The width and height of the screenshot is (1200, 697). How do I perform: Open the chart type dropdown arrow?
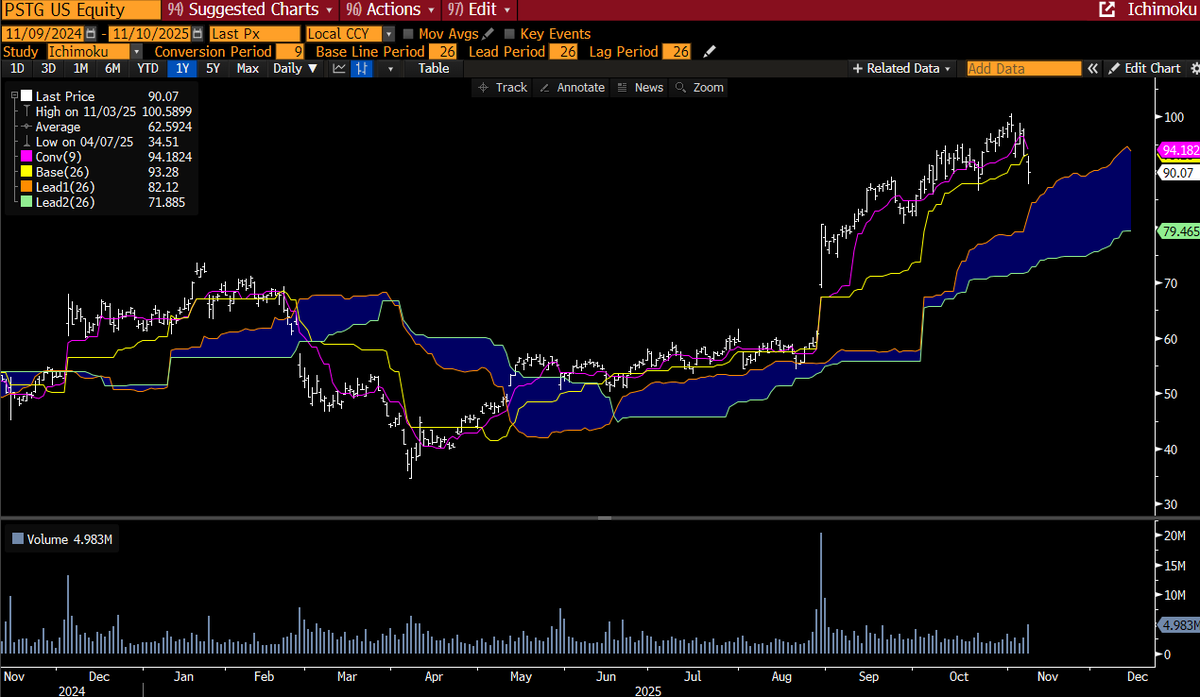390,68
